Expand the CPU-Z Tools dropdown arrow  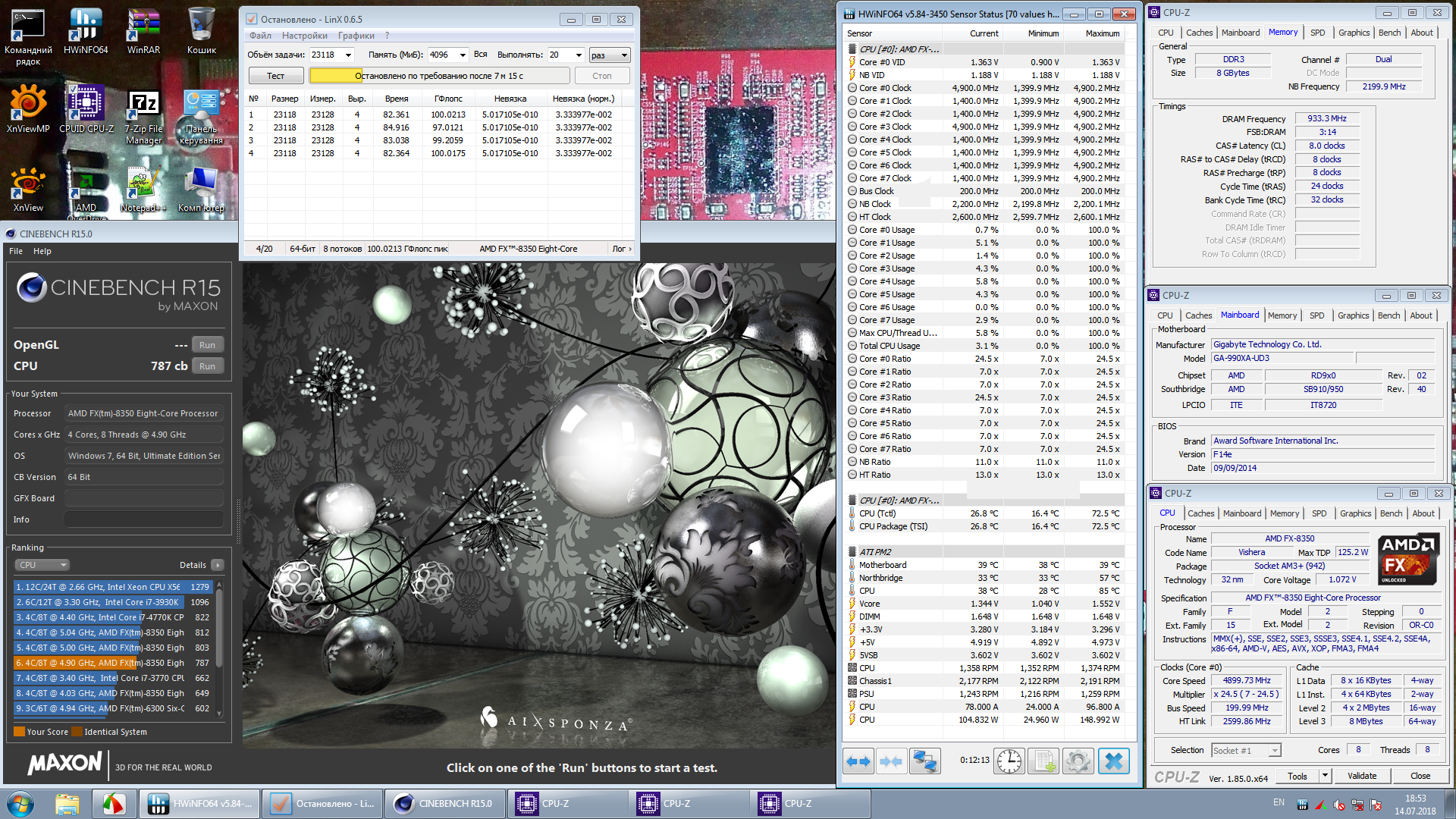pyautogui.click(x=1325, y=776)
